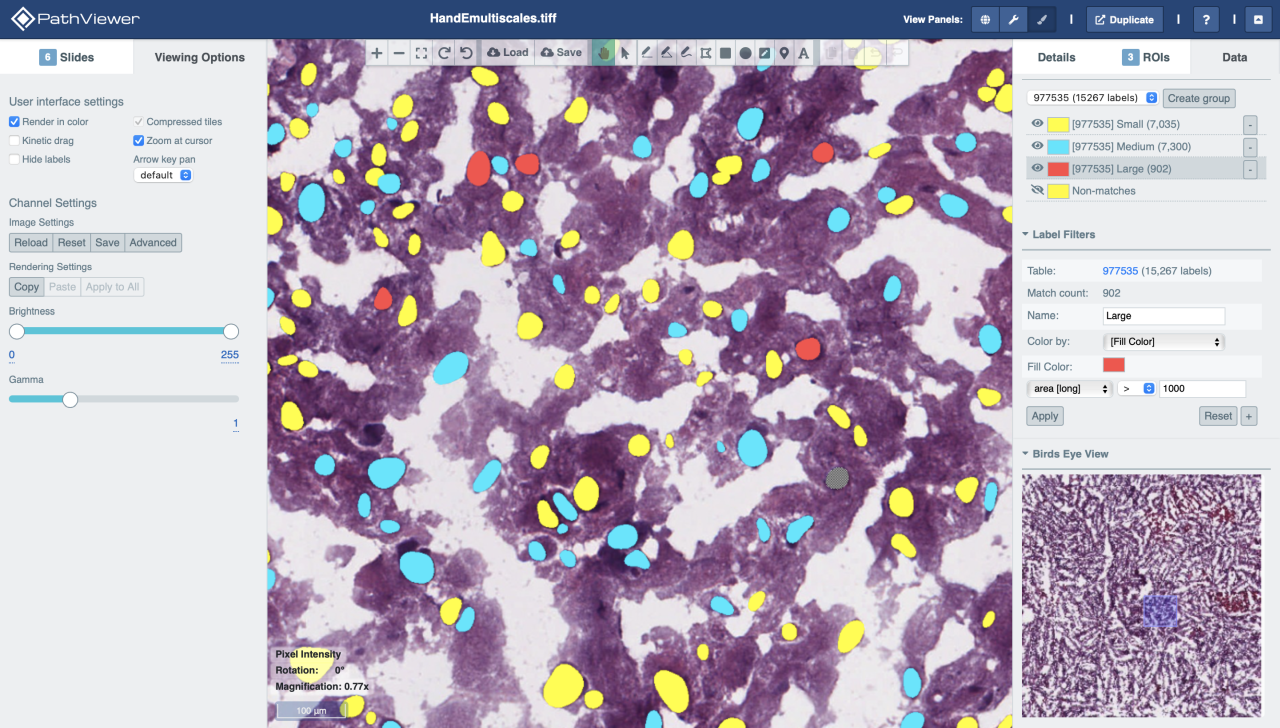Choose the polygon pencil tool

[x=666, y=53]
